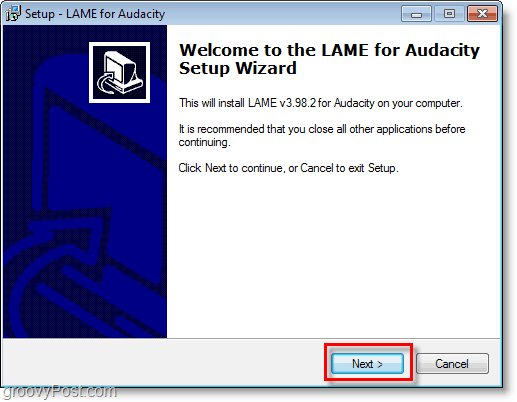The height and width of the screenshot is (402, 517).
Task: Click the word 'continuing.' in the recommendation paragraph
Action: tap(205, 142)
